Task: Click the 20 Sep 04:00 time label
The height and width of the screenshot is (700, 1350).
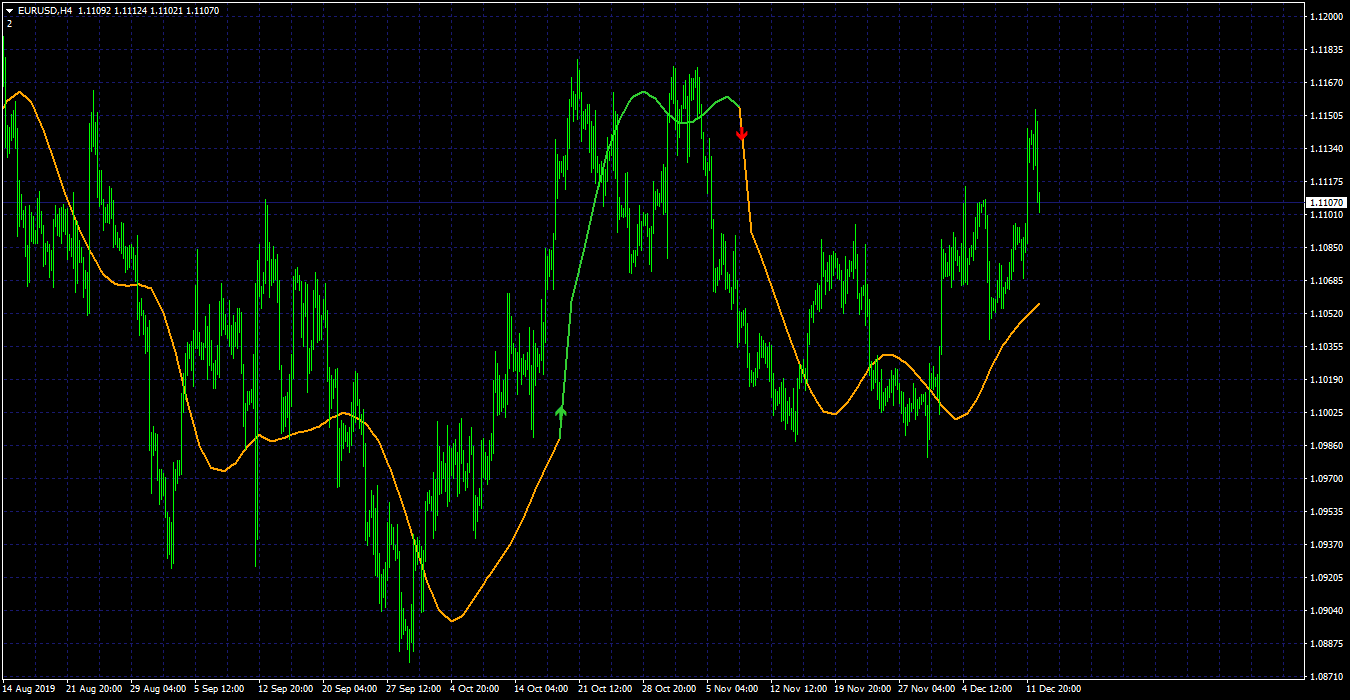Action: pyautogui.click(x=350, y=689)
